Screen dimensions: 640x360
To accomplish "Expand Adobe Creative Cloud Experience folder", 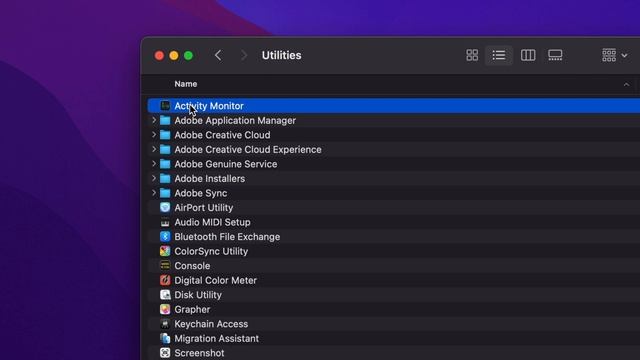I will click(154, 149).
